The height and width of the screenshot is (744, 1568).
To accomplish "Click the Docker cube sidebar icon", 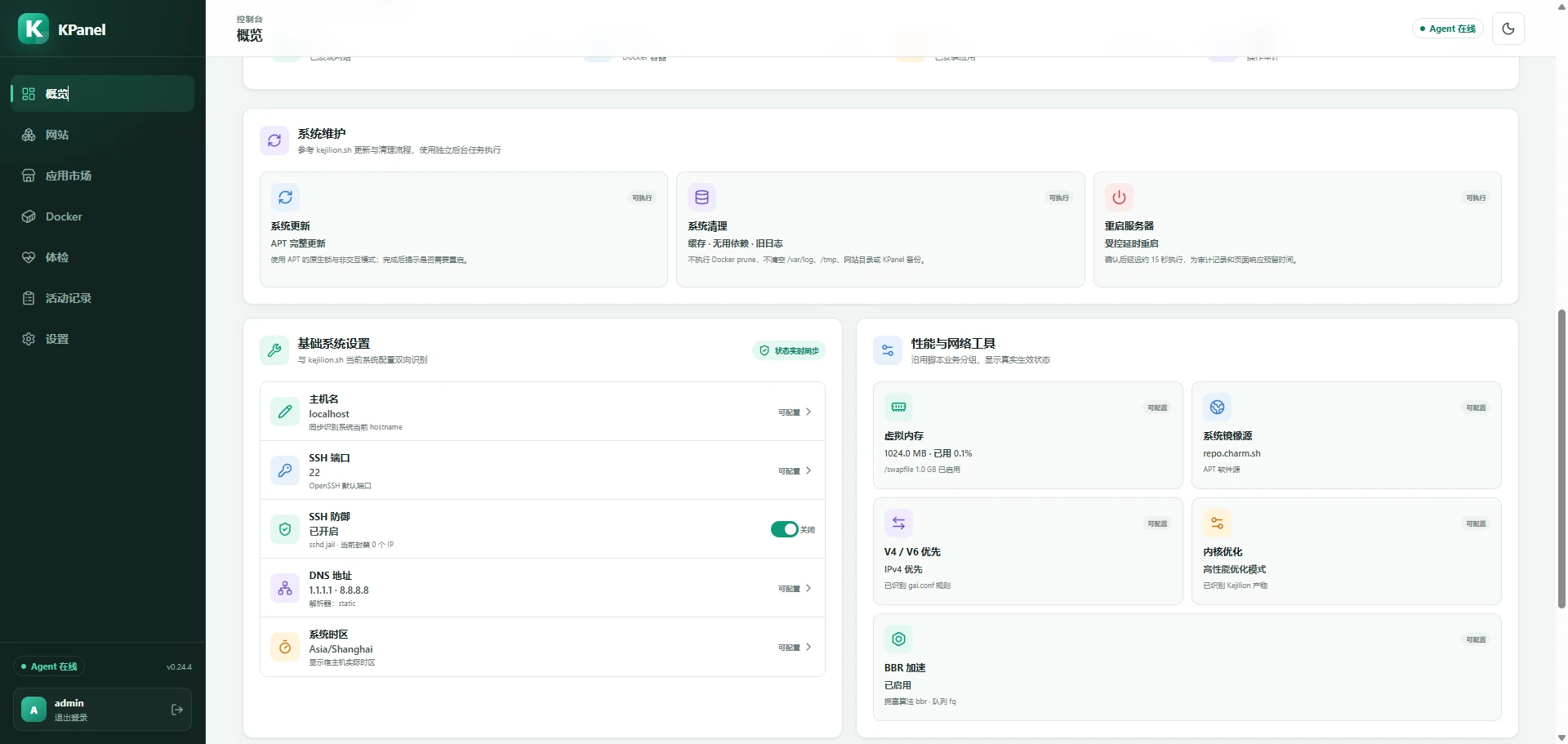I will point(29,216).
